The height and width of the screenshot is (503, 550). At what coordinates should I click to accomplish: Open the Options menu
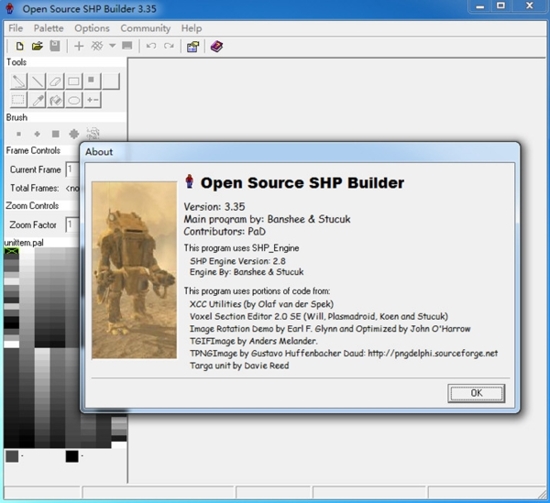click(x=92, y=28)
